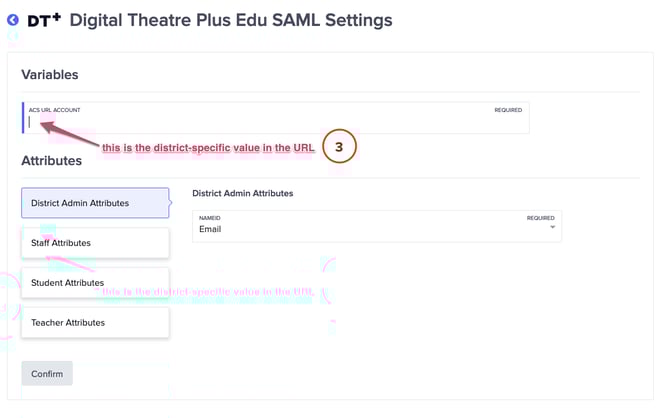Viewport: 670px width, 418px height.
Task: Click the NAMEID field label
Action: pyautogui.click(x=210, y=217)
